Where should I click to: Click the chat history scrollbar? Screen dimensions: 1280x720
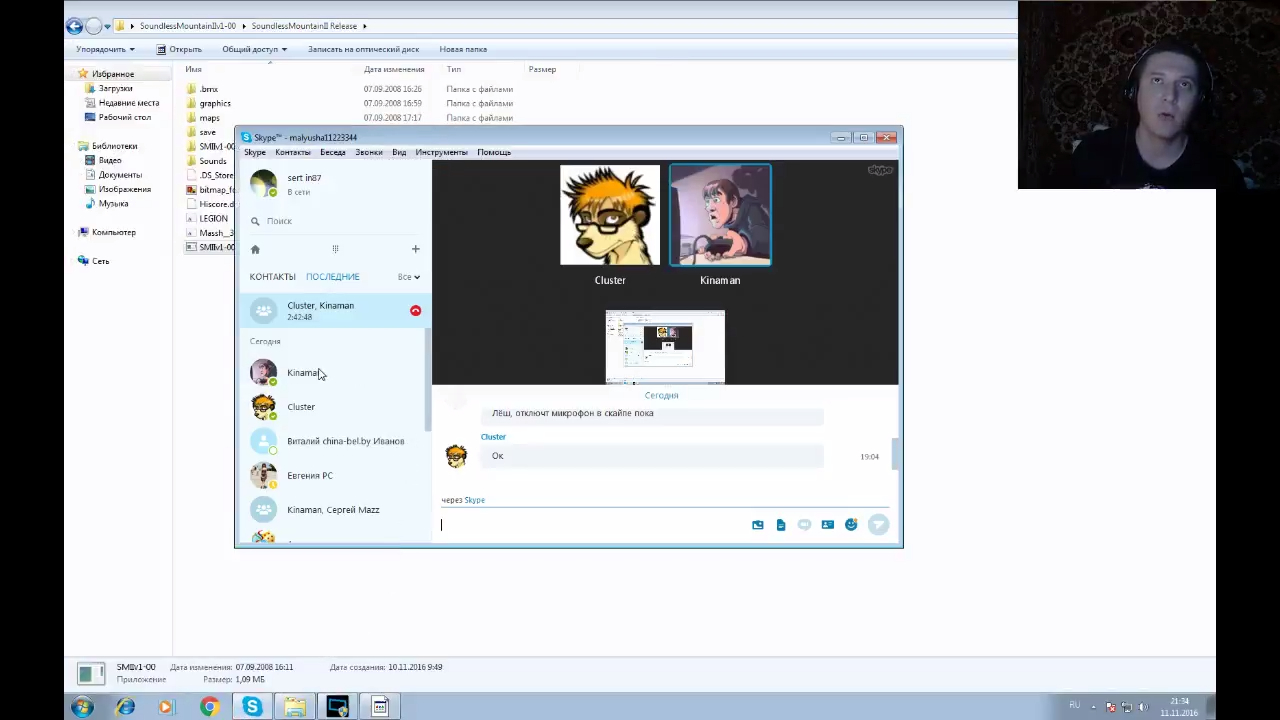(x=895, y=453)
